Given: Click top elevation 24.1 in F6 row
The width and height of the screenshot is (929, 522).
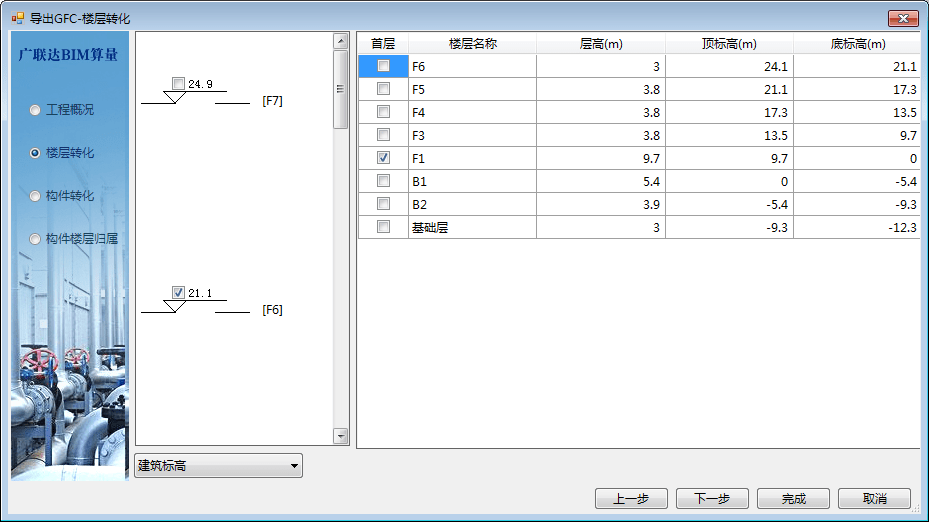Looking at the screenshot, I should point(729,66).
